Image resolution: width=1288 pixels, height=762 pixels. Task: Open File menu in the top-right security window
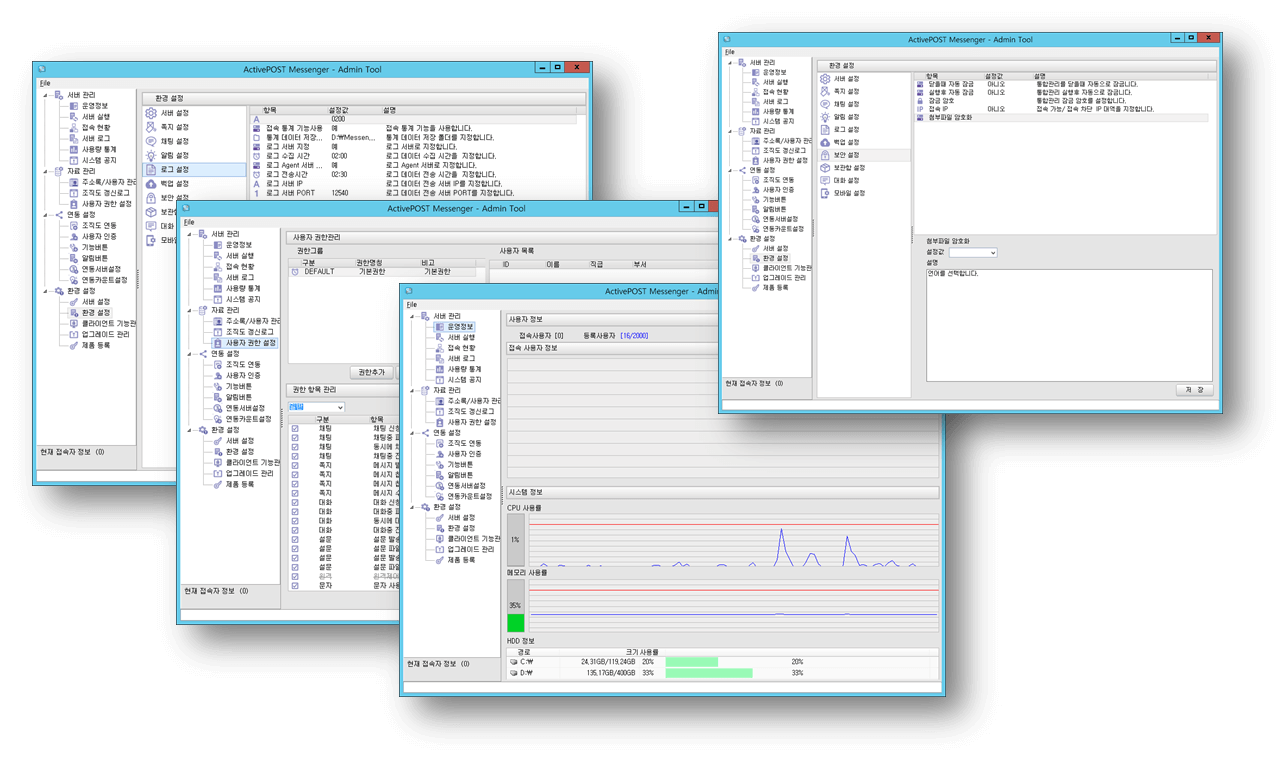click(x=730, y=52)
